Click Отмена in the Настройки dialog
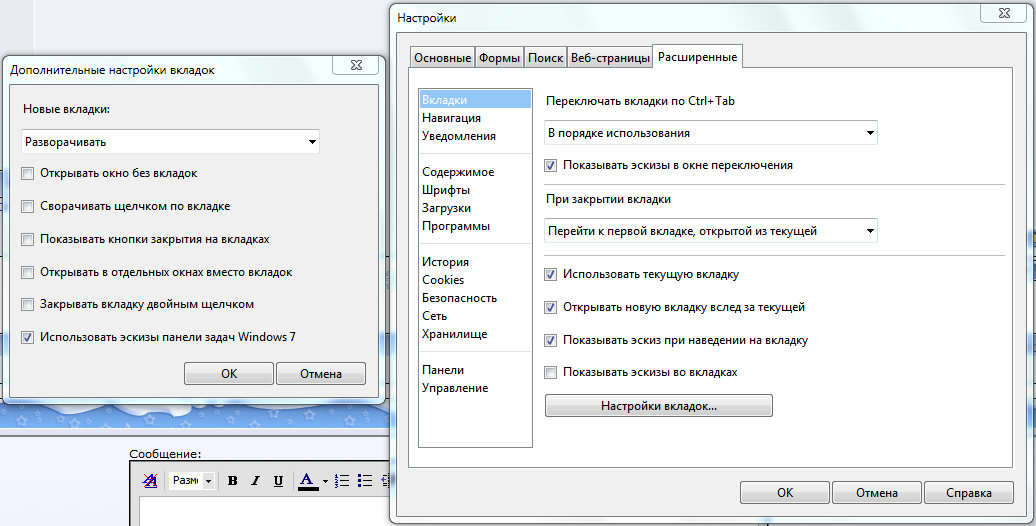Viewport: 1036px width, 526px height. [877, 492]
